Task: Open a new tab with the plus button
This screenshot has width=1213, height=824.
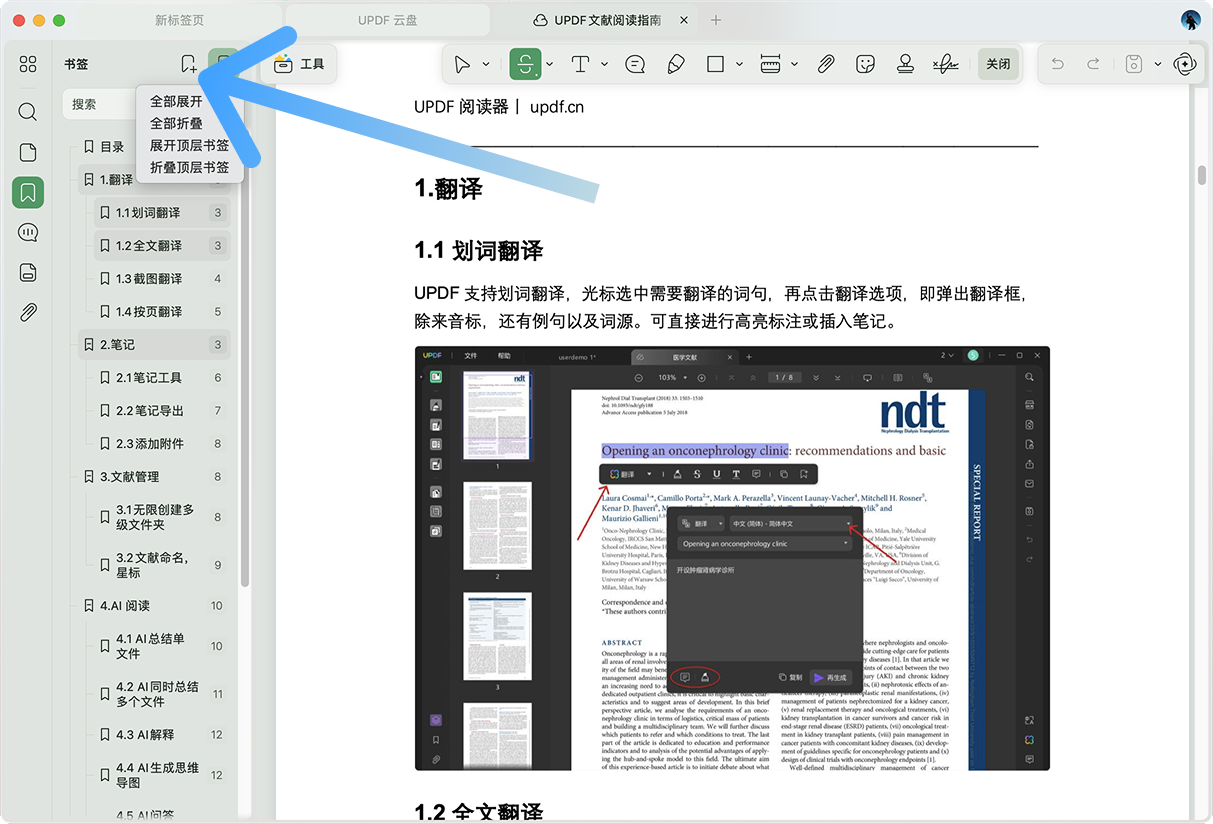Action: coord(716,20)
